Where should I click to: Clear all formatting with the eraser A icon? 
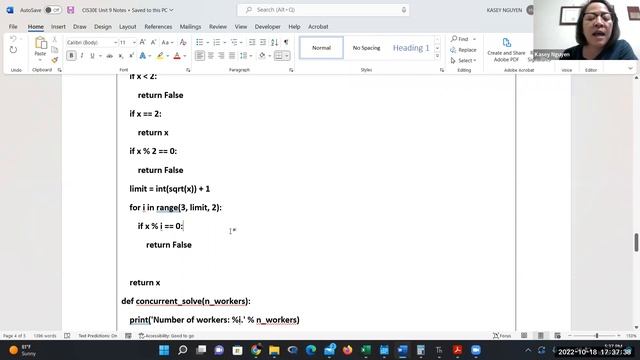[183, 42]
